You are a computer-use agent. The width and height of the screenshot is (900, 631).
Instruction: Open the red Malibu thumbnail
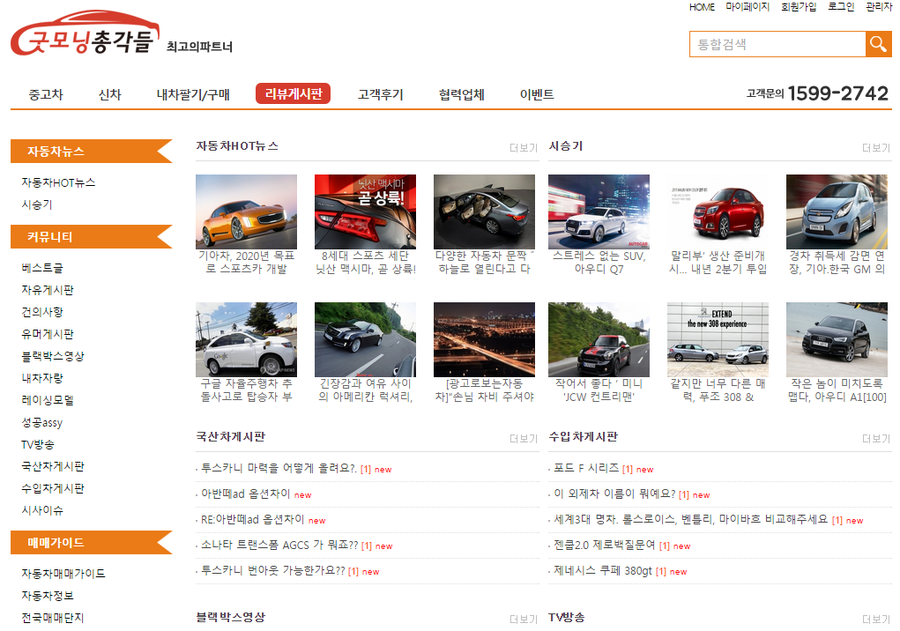718,211
